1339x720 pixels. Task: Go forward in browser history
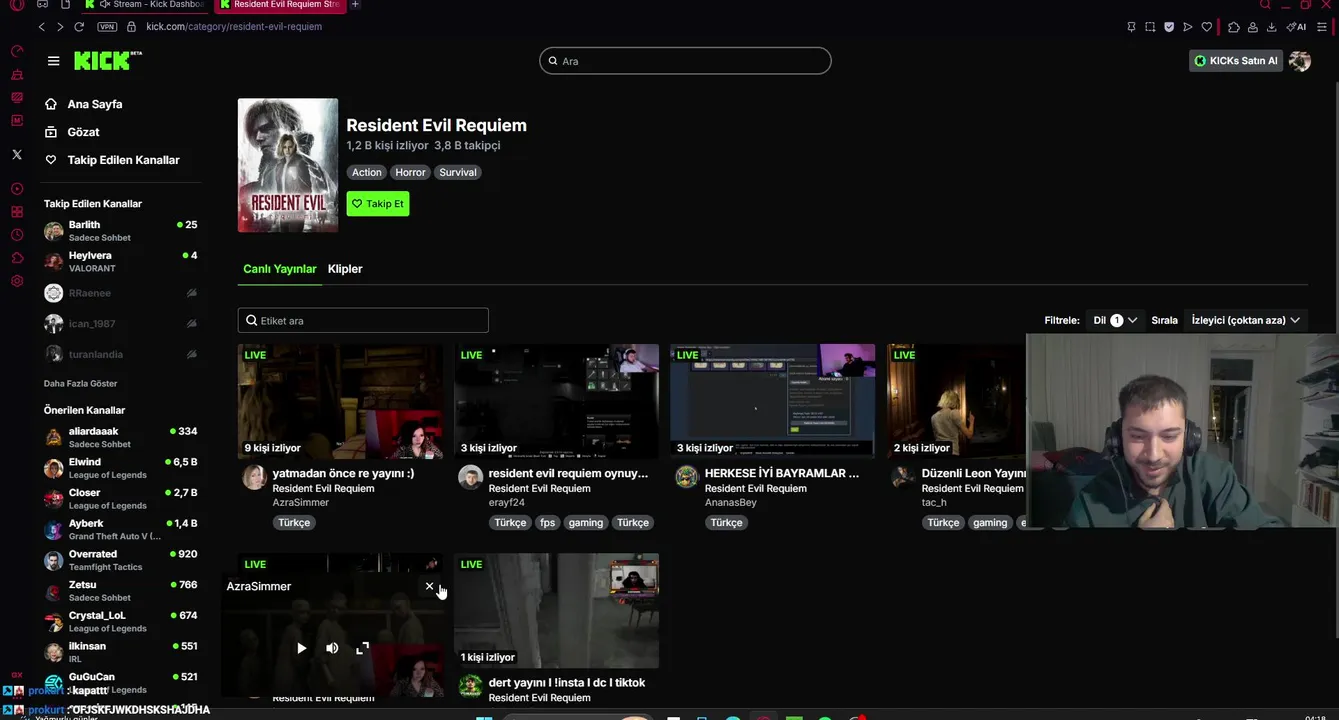pos(60,27)
